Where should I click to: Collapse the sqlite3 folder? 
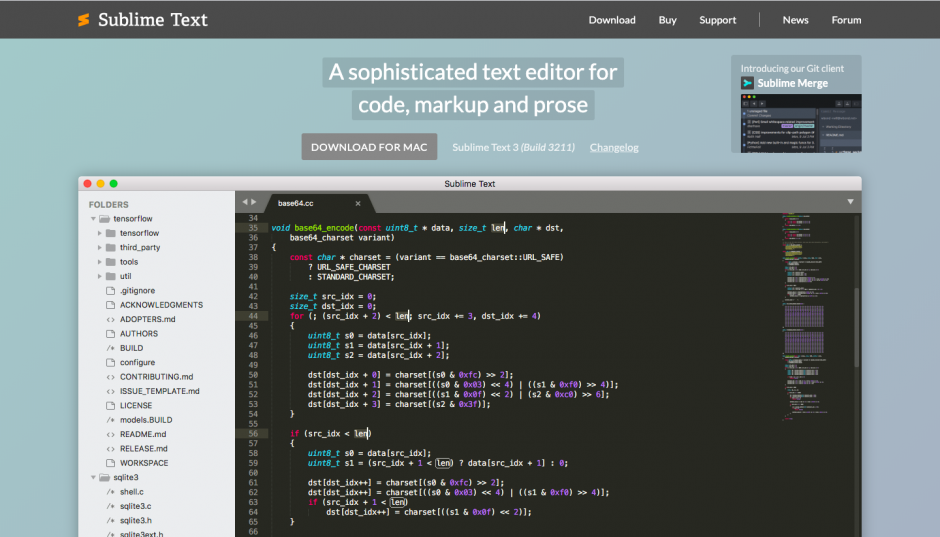(93, 478)
